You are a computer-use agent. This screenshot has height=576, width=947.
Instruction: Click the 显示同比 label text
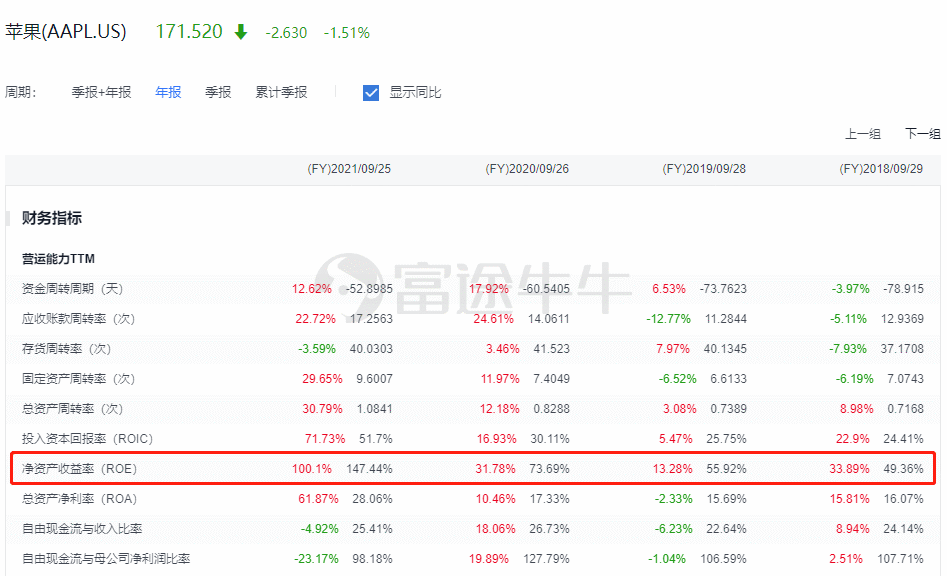tap(416, 92)
